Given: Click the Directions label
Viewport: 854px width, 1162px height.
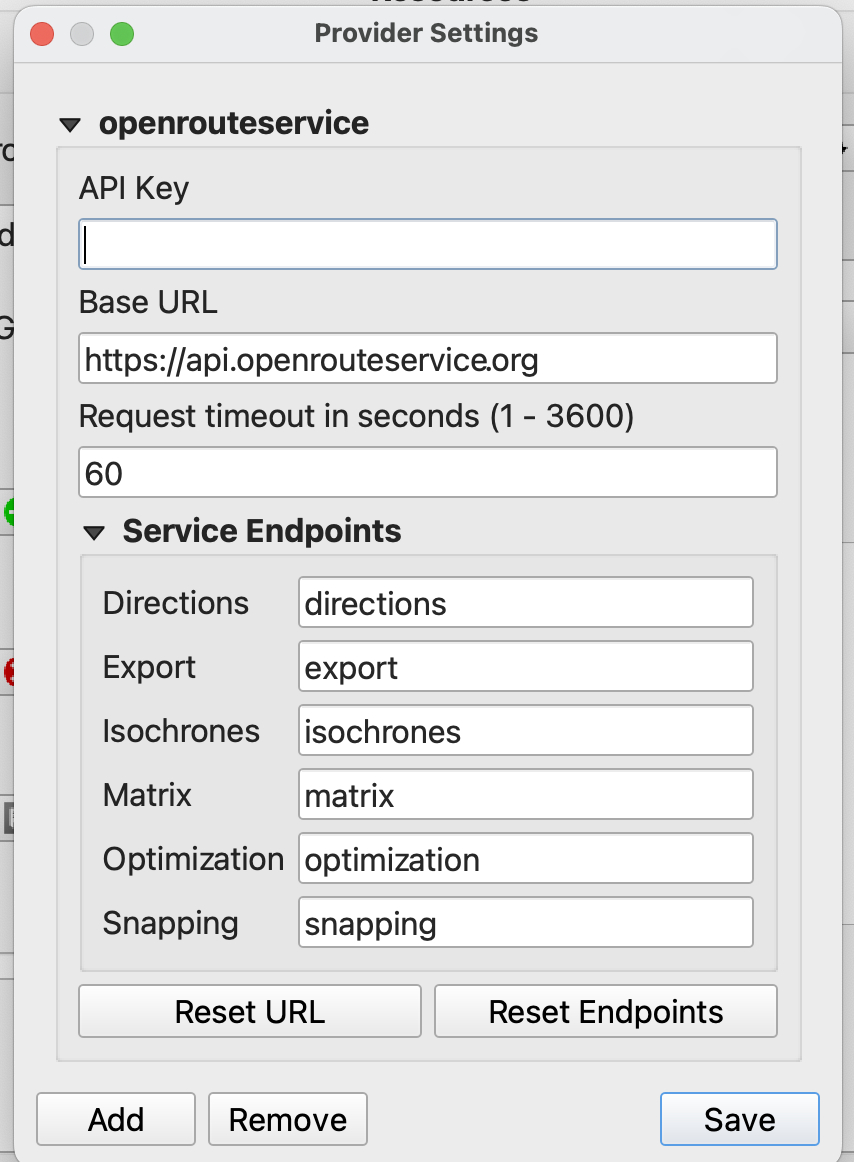Looking at the screenshot, I should pyautogui.click(x=176, y=602).
